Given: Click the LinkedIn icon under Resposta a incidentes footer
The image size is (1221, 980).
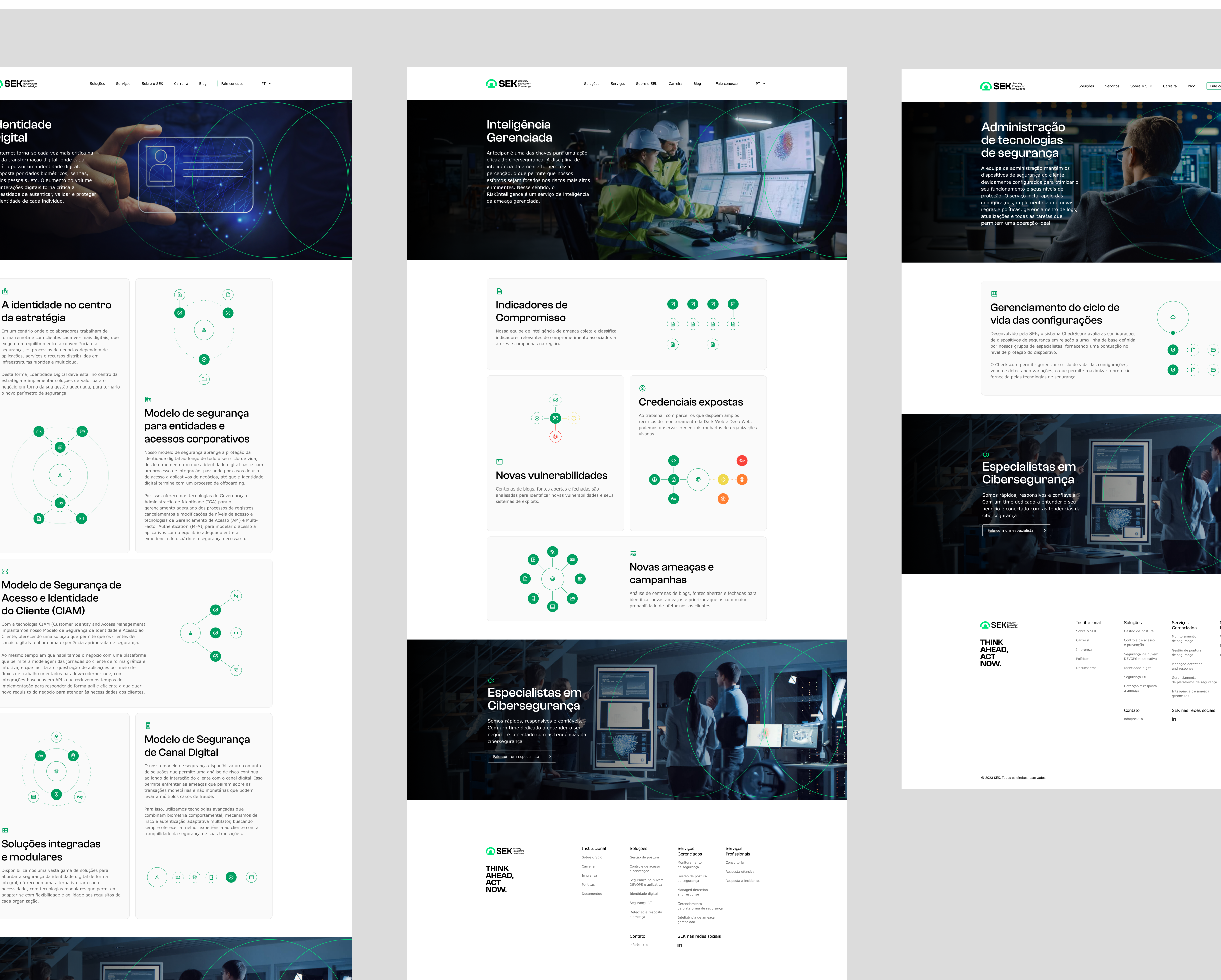Looking at the screenshot, I should pyautogui.click(x=680, y=945).
